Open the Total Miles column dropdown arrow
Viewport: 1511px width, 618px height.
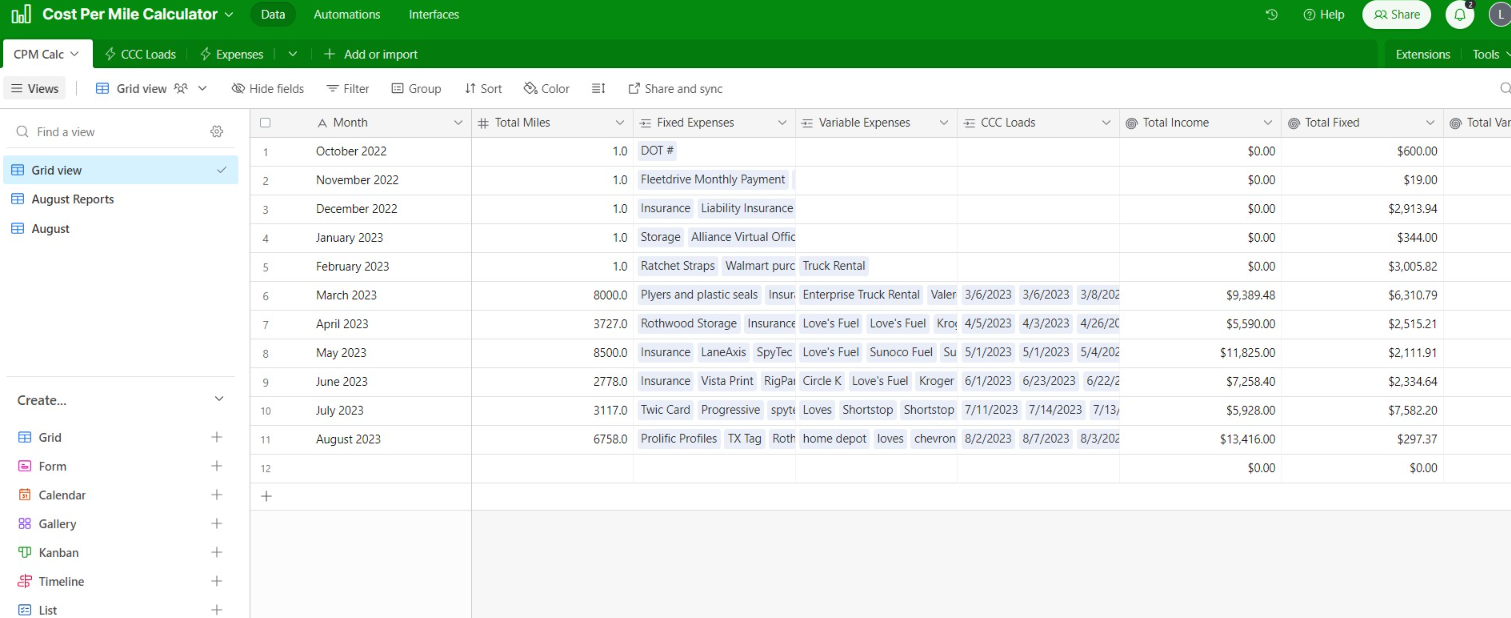pyautogui.click(x=620, y=123)
